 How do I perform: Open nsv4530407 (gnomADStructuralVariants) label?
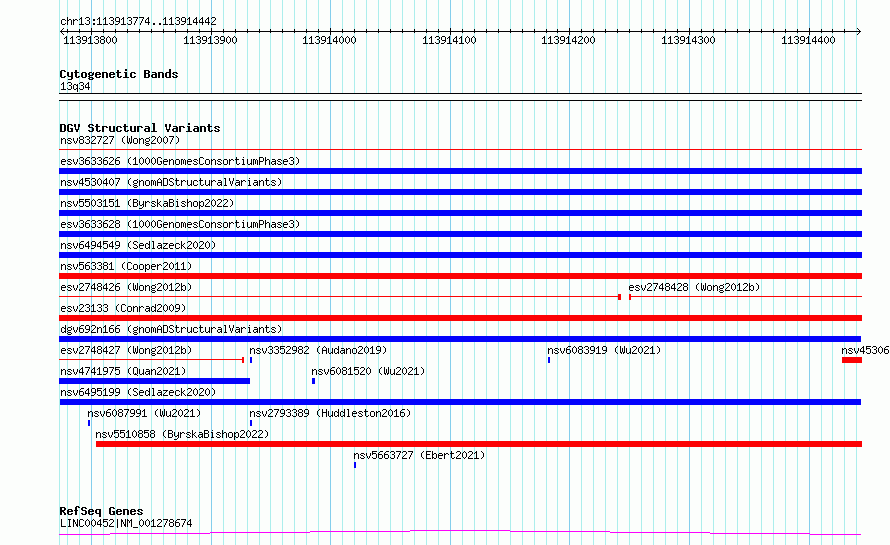(171, 182)
